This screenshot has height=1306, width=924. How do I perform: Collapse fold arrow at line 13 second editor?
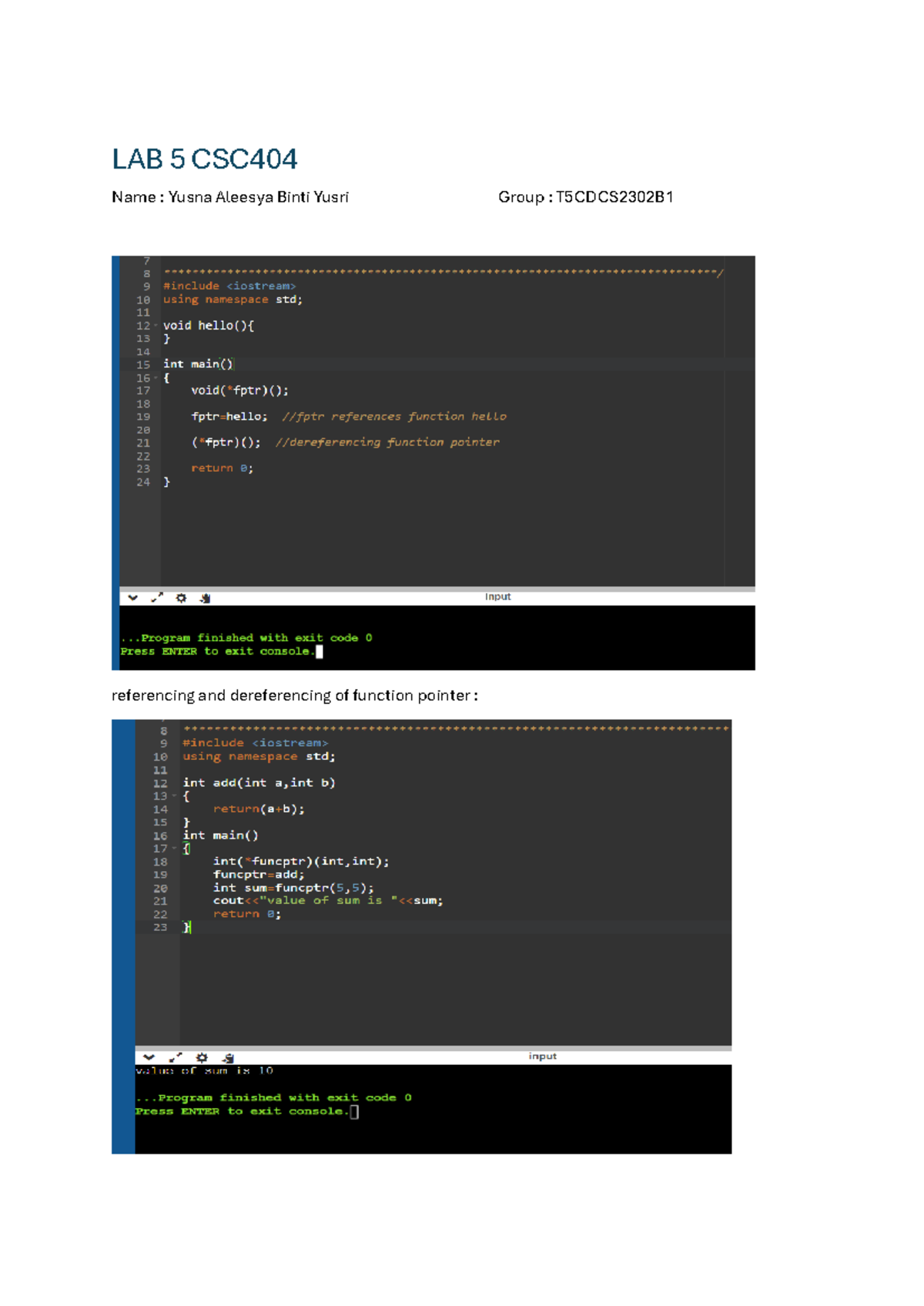(174, 796)
